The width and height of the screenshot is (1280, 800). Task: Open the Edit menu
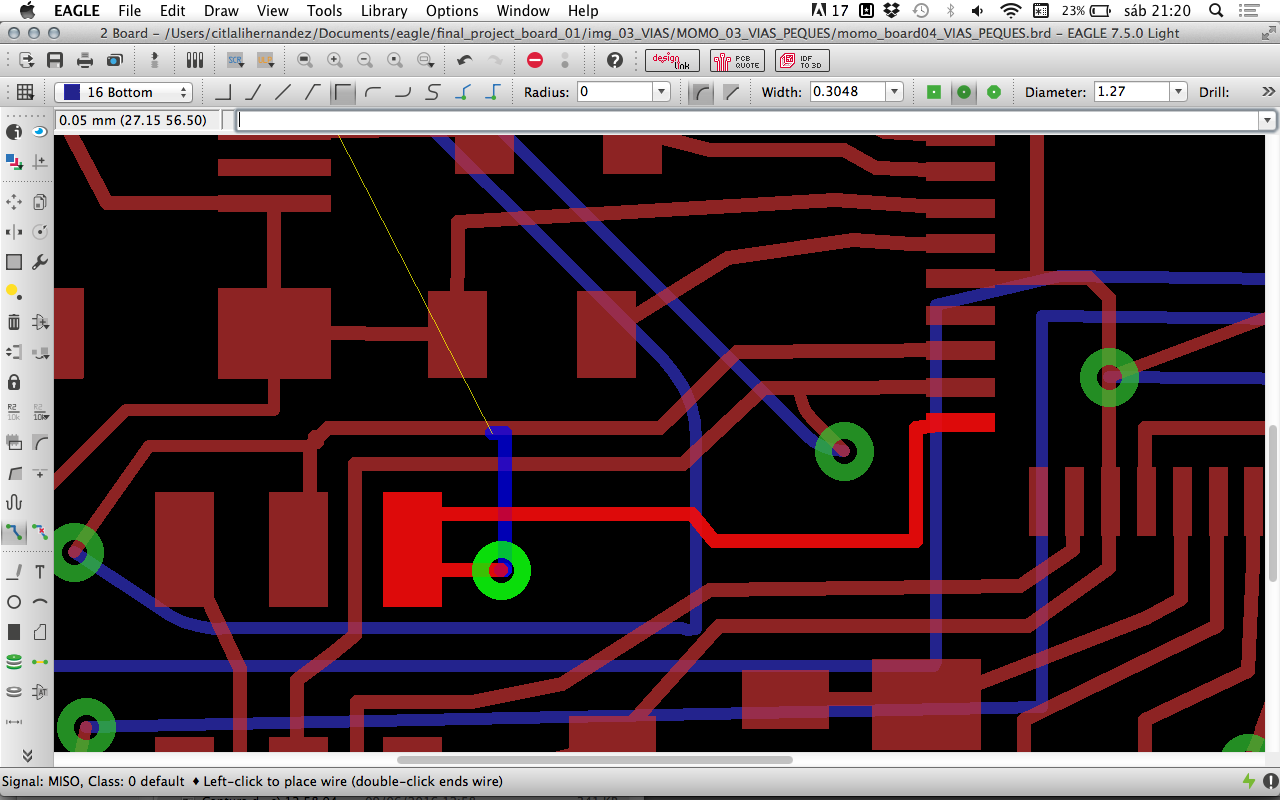pos(173,11)
